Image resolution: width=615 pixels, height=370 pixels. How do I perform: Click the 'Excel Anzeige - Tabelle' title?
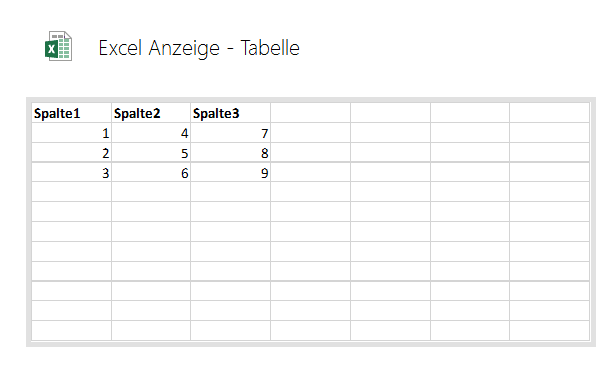tap(199, 48)
